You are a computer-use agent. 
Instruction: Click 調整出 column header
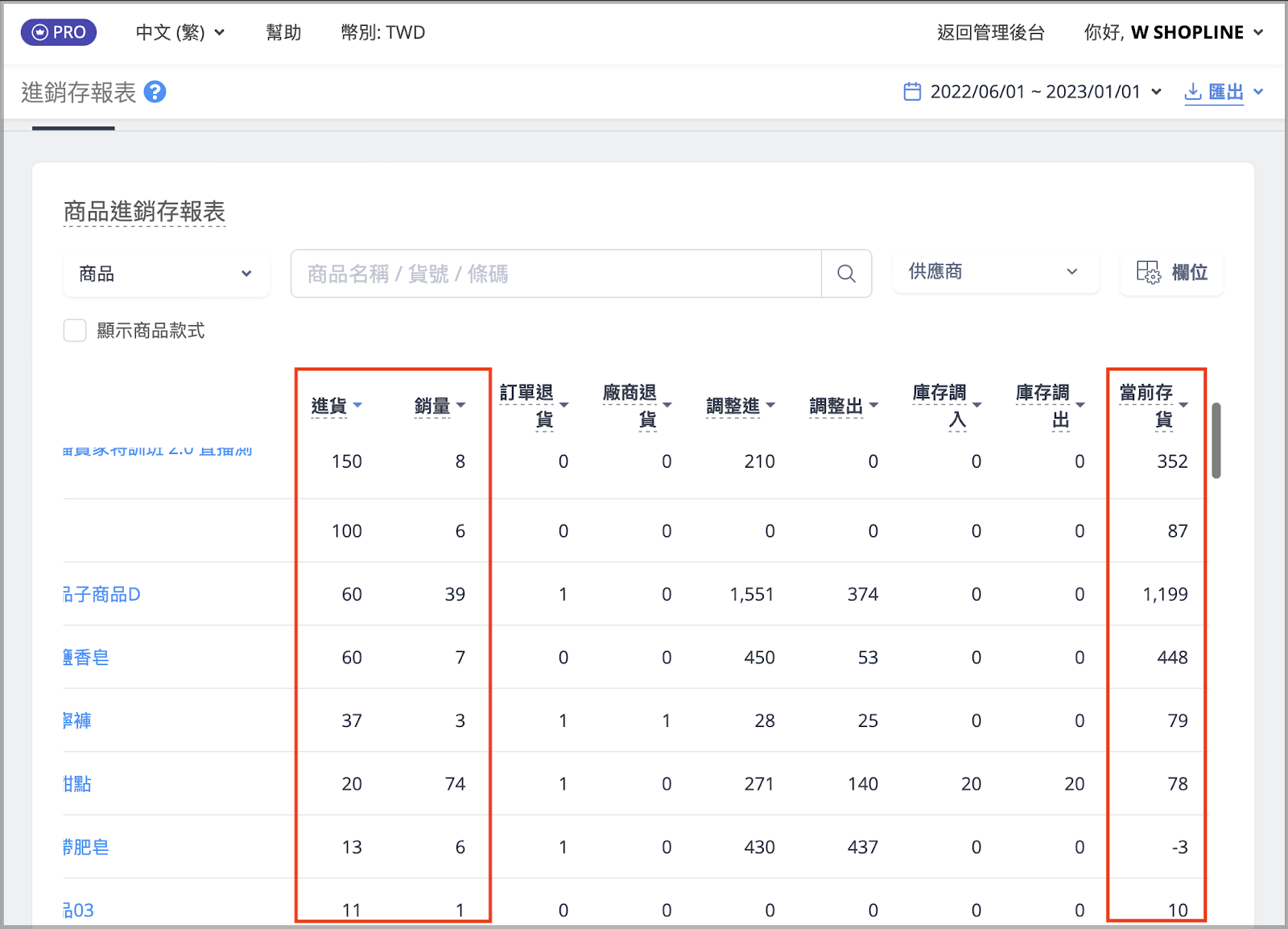836,406
